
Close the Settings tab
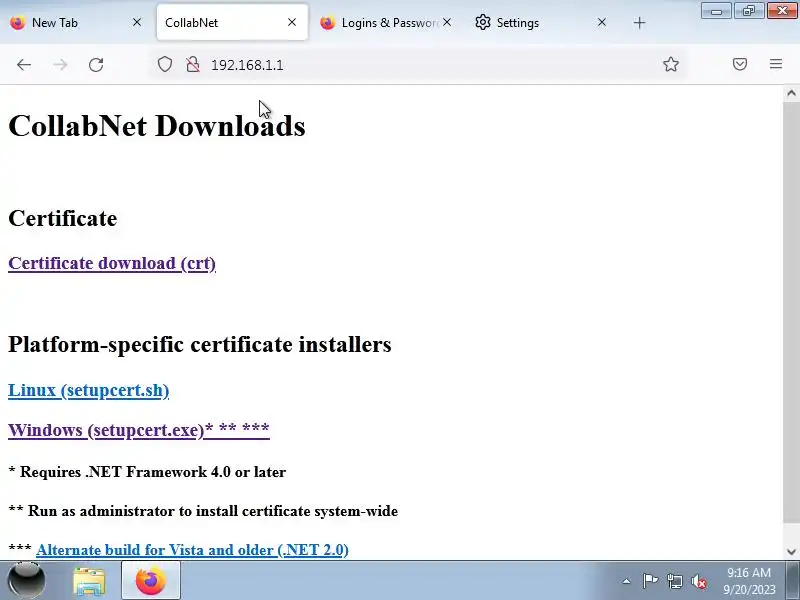point(602,22)
